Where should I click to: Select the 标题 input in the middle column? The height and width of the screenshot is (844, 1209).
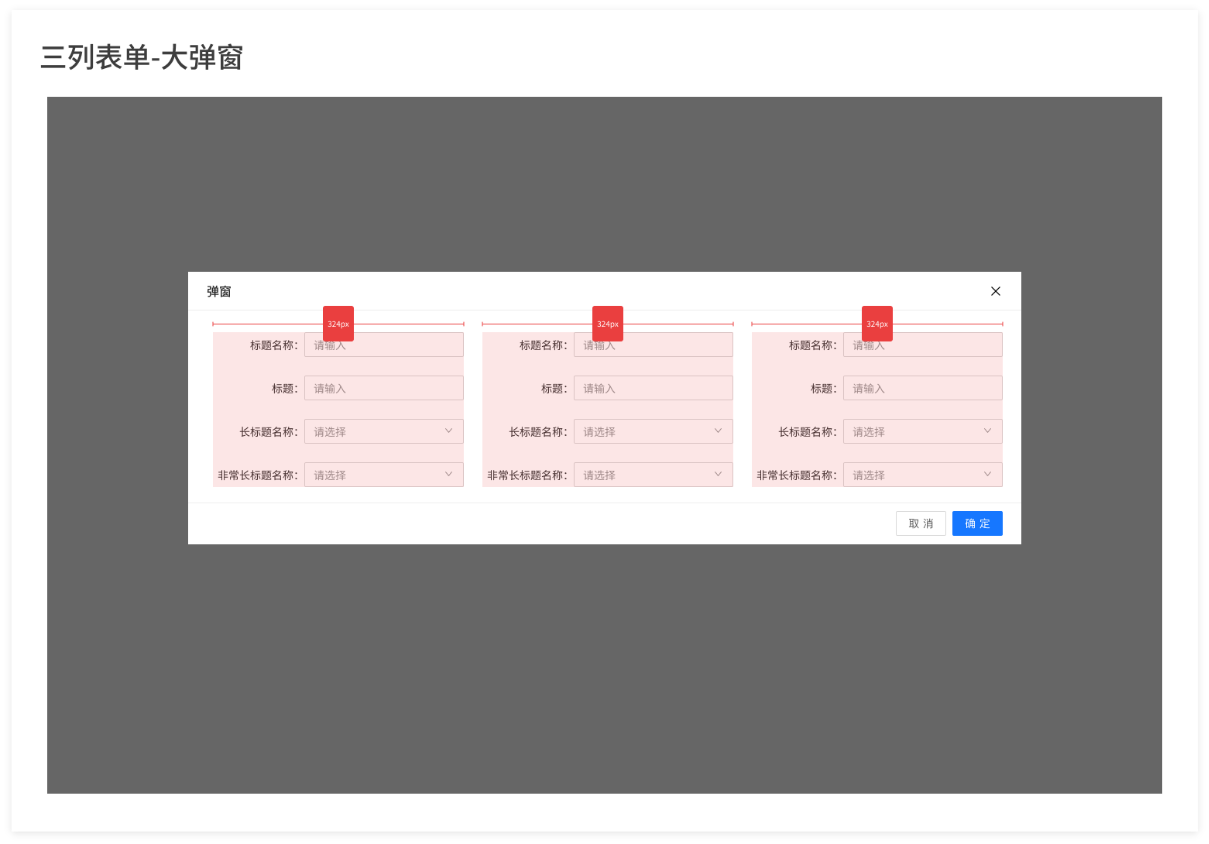[x=653, y=388]
